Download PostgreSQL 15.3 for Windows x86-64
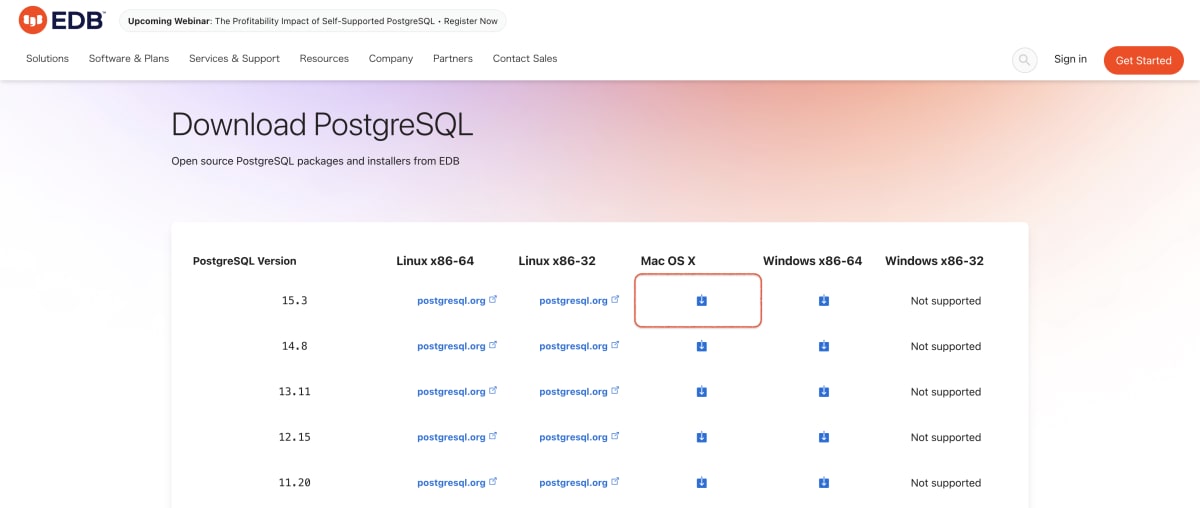The image size is (1200, 508). point(824,300)
